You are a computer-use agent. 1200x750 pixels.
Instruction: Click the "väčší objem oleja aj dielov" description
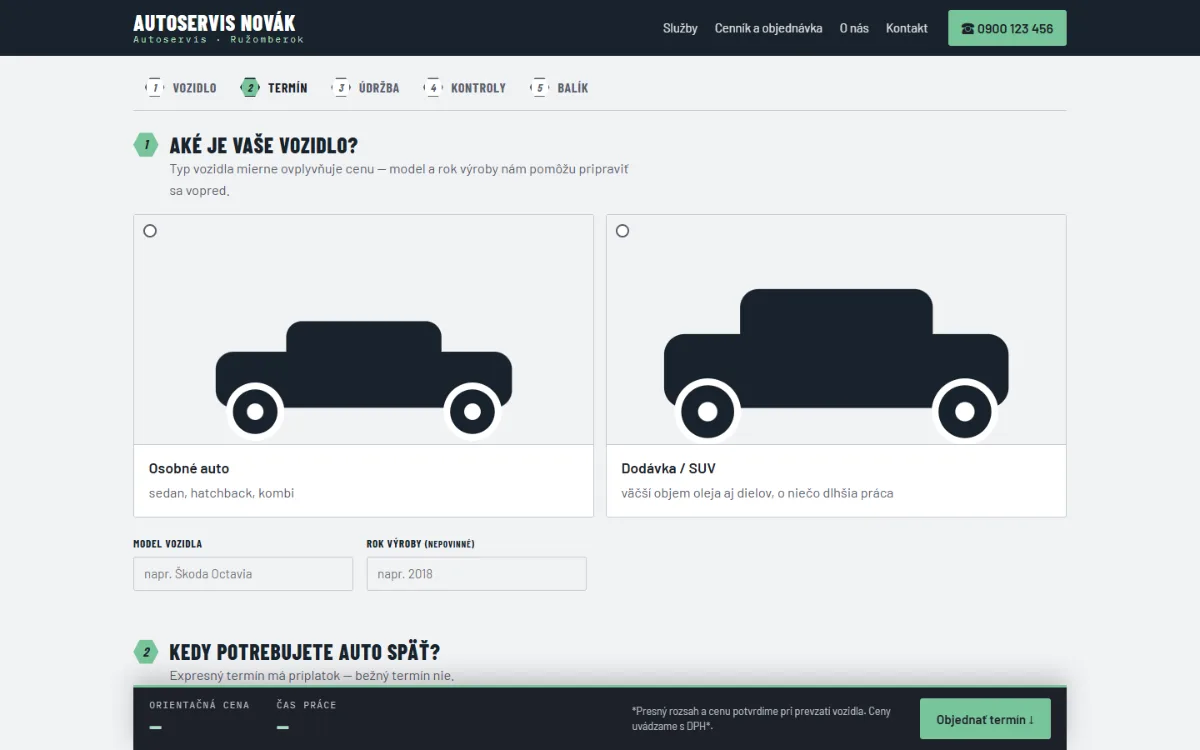pos(757,493)
